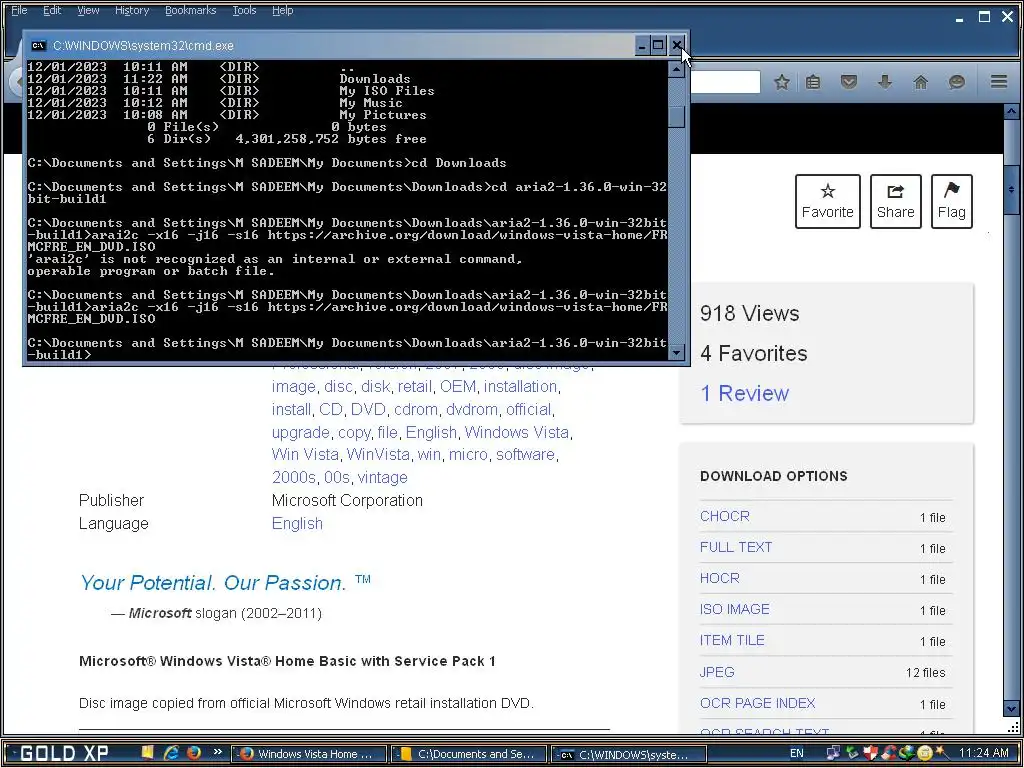The height and width of the screenshot is (768, 1024).
Task: Click cmd window scrollbar down arrow
Action: (x=677, y=352)
